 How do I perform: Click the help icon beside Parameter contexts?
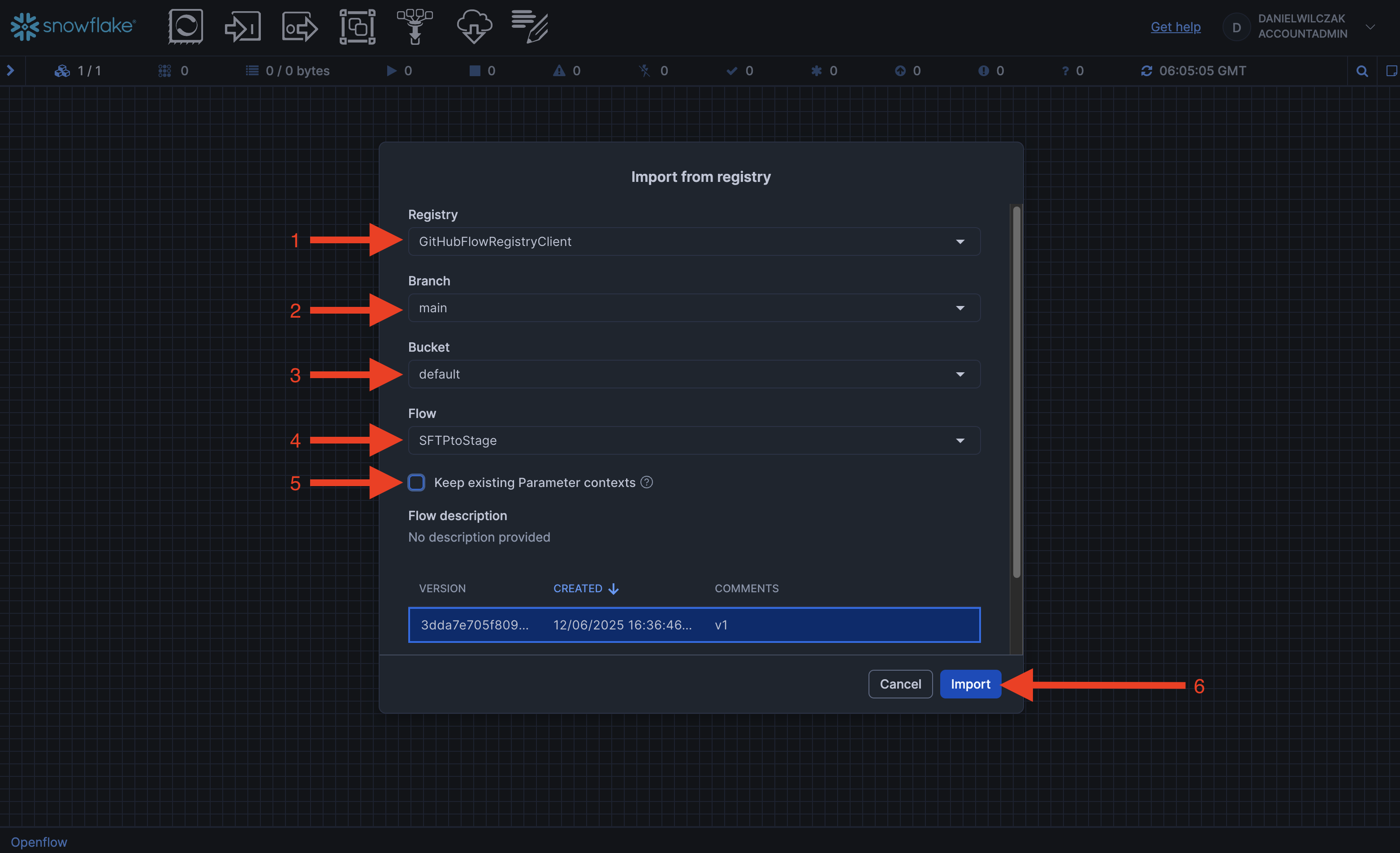coord(647,482)
